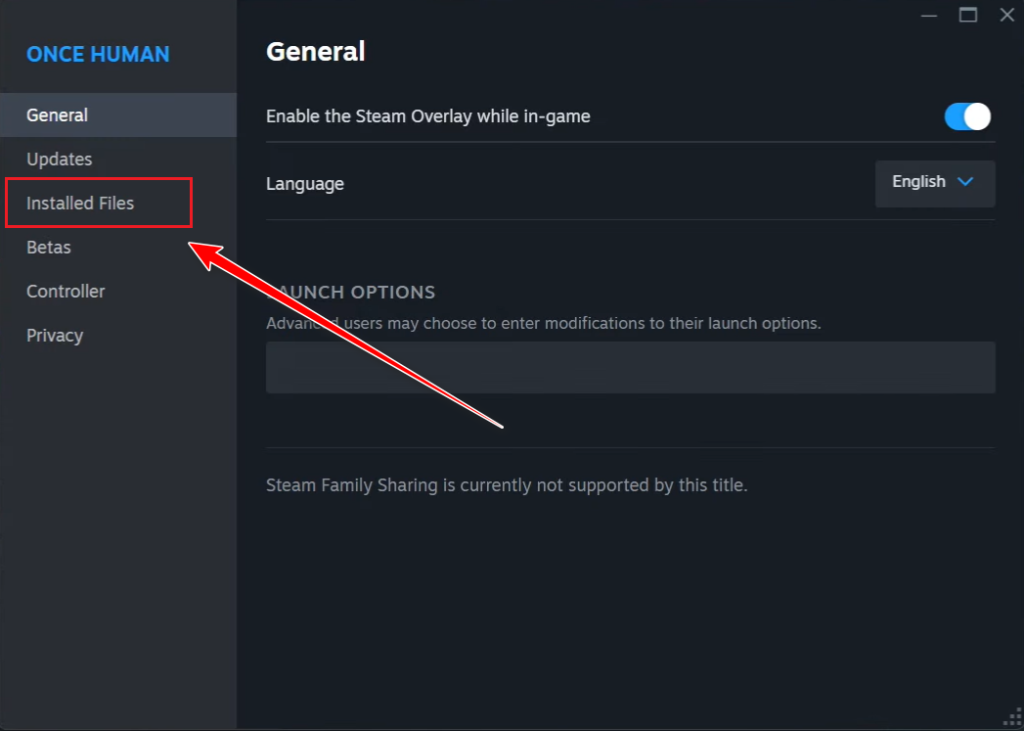Click the window resize grip in the corner
The width and height of the screenshot is (1024, 731).
tap(1012, 719)
